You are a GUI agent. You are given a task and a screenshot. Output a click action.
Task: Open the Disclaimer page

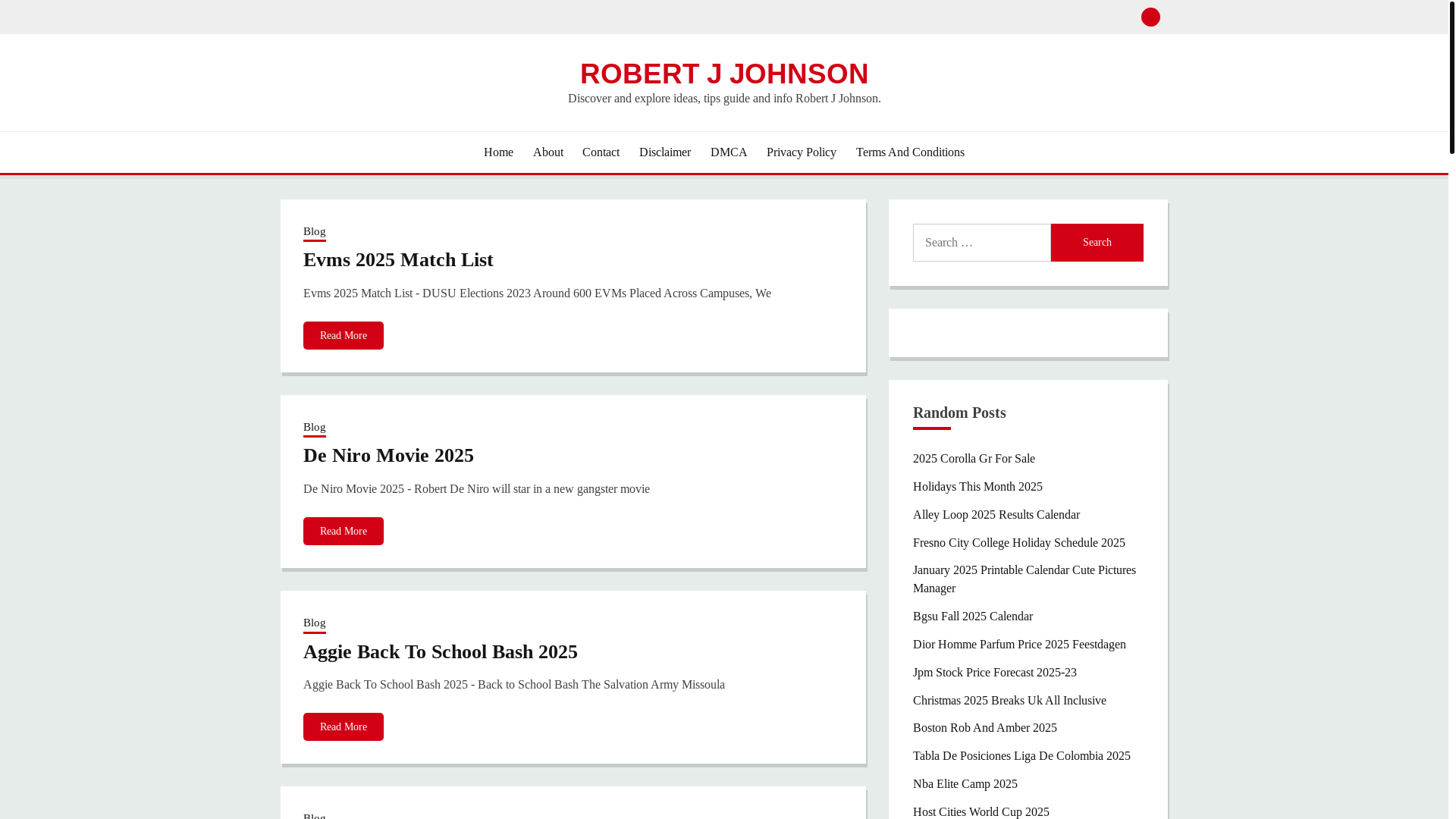665,152
